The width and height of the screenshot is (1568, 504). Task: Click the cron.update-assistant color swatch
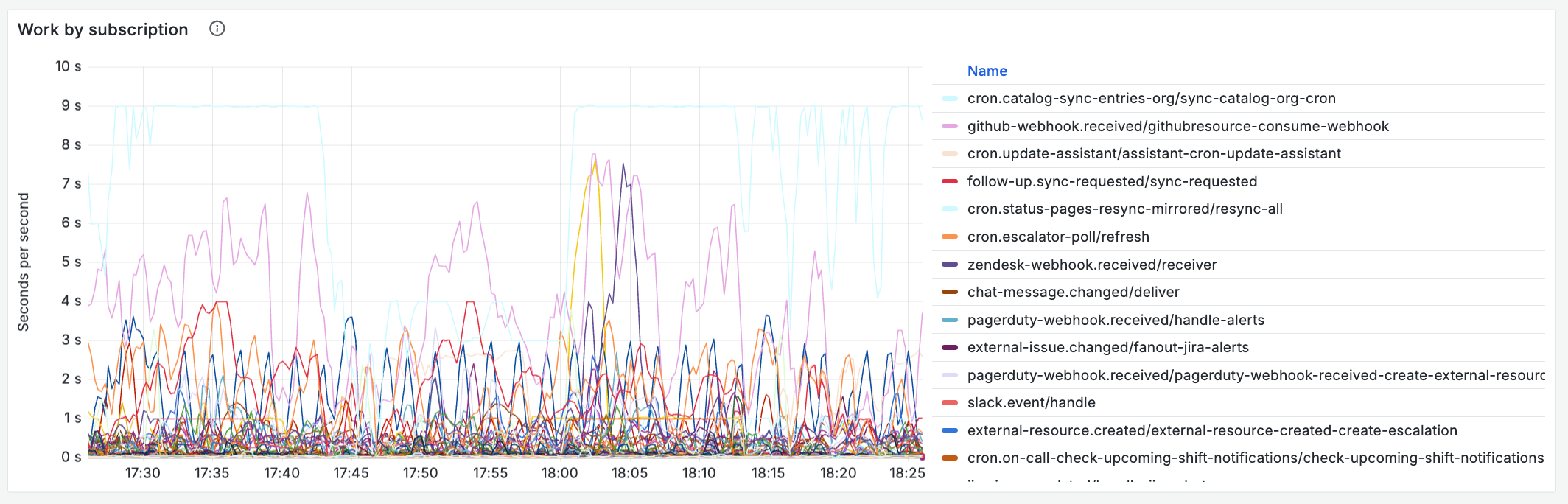[x=950, y=154]
